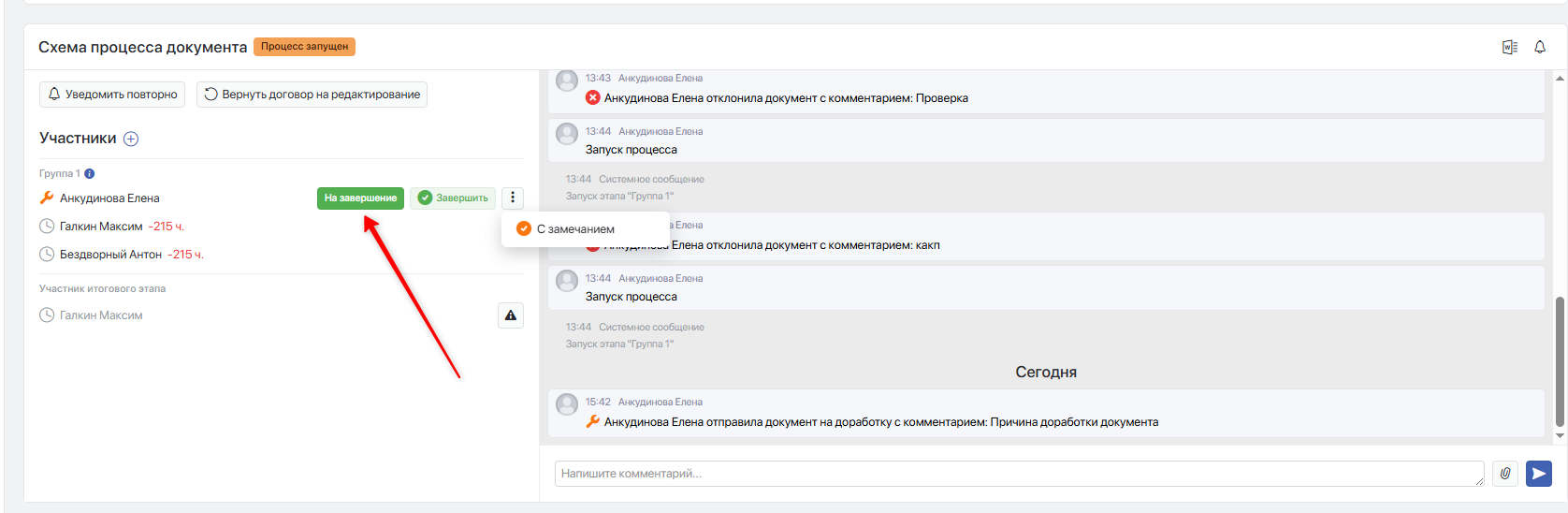Click 'На завершение' green status badge
The width and height of the screenshot is (1568, 513).
pyautogui.click(x=360, y=198)
